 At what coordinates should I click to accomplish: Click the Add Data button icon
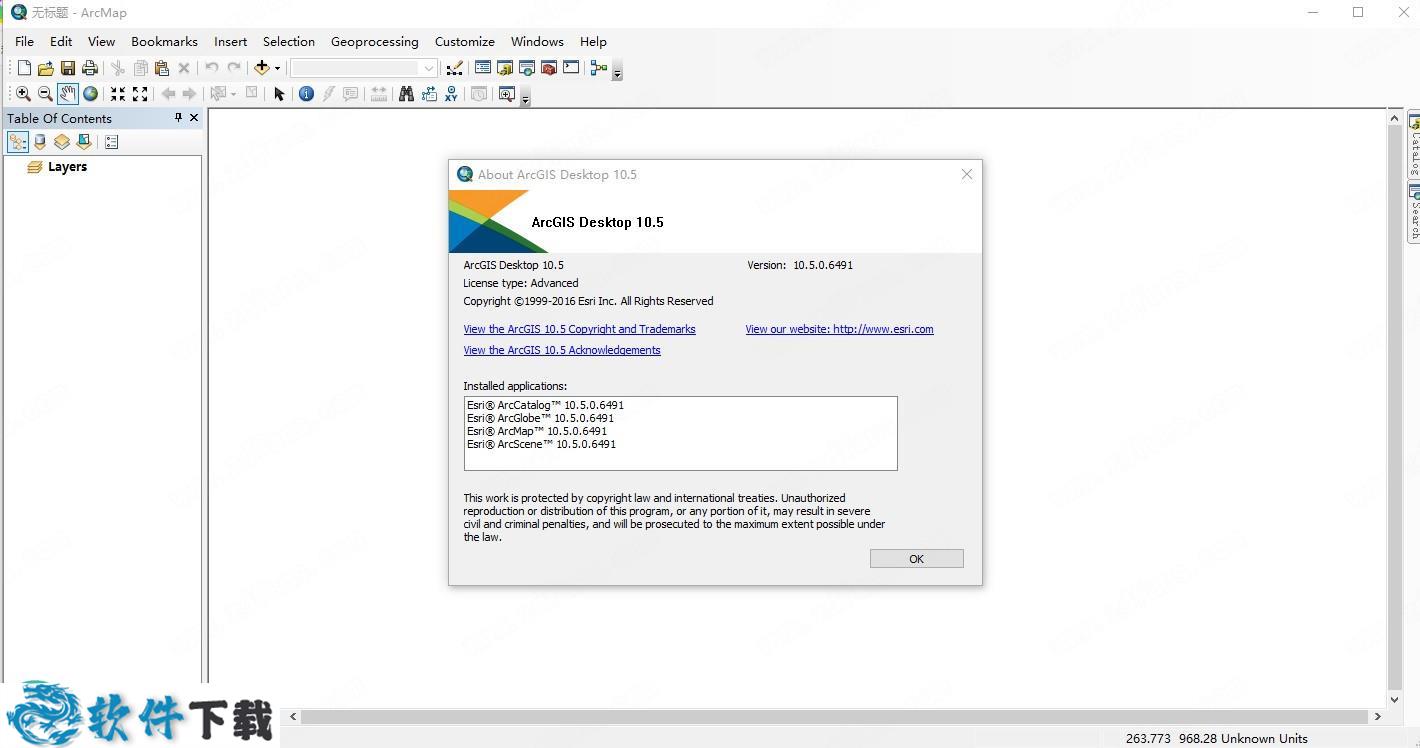pyautogui.click(x=262, y=68)
